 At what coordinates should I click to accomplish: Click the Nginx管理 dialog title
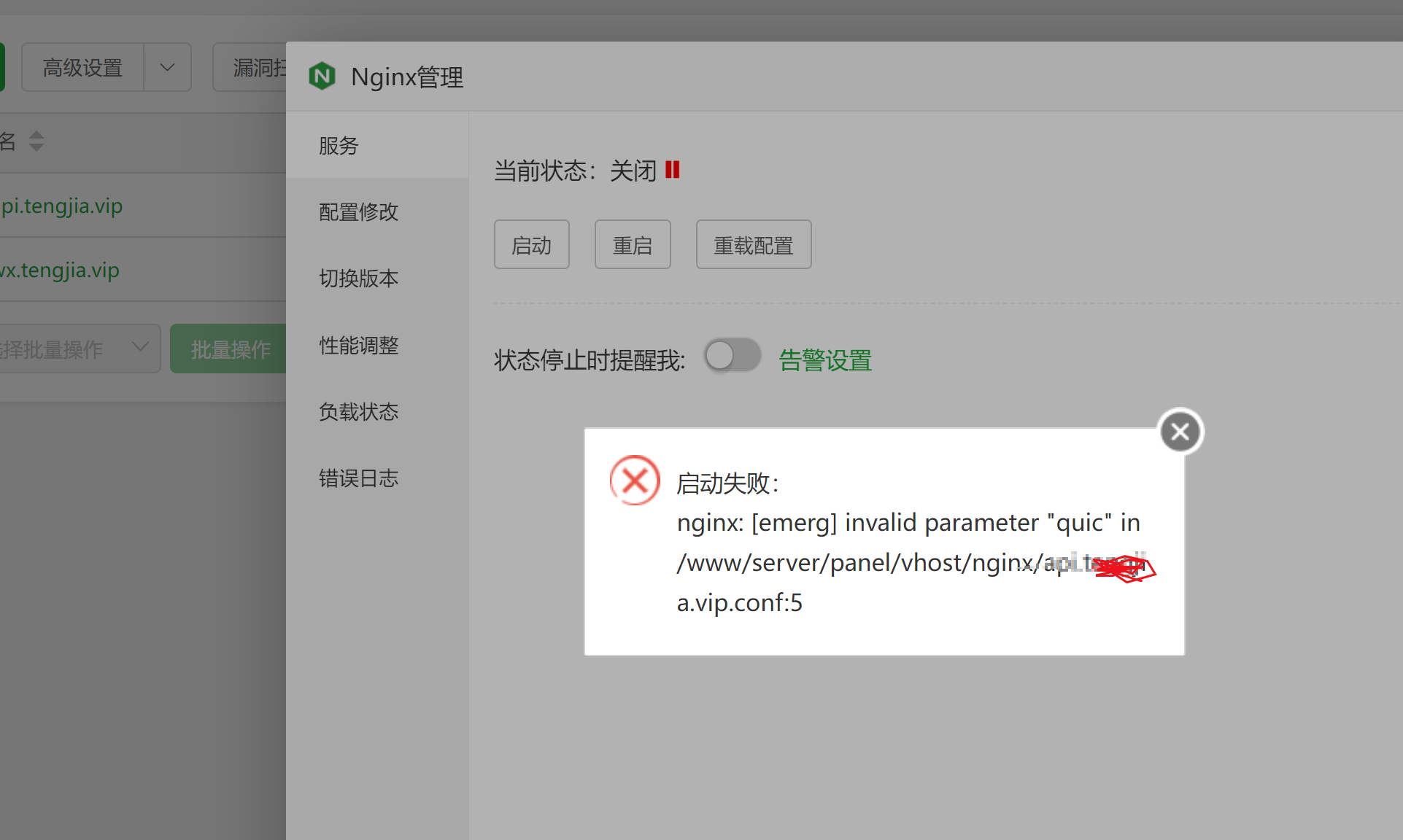pos(407,77)
